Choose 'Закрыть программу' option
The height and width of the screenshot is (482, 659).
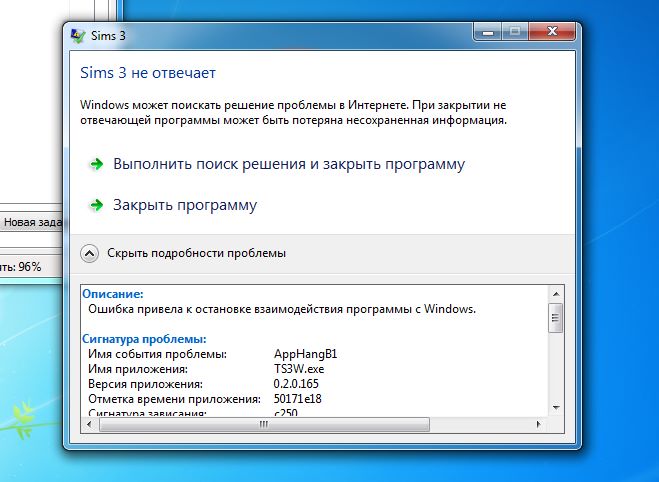(x=185, y=205)
